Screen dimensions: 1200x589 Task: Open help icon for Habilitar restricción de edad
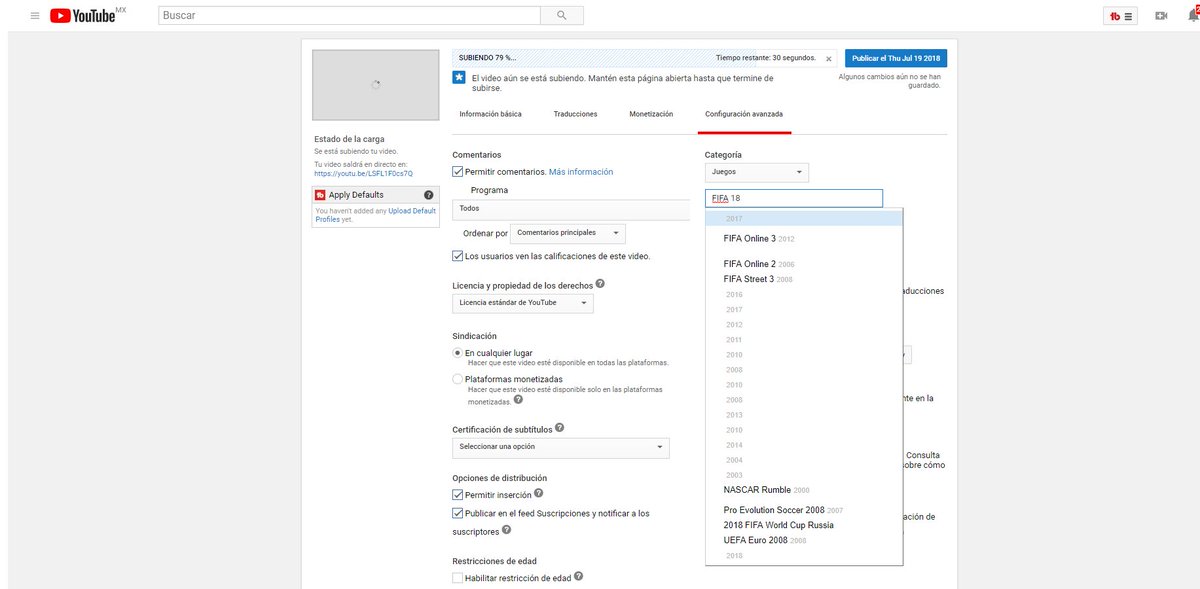(x=578, y=577)
